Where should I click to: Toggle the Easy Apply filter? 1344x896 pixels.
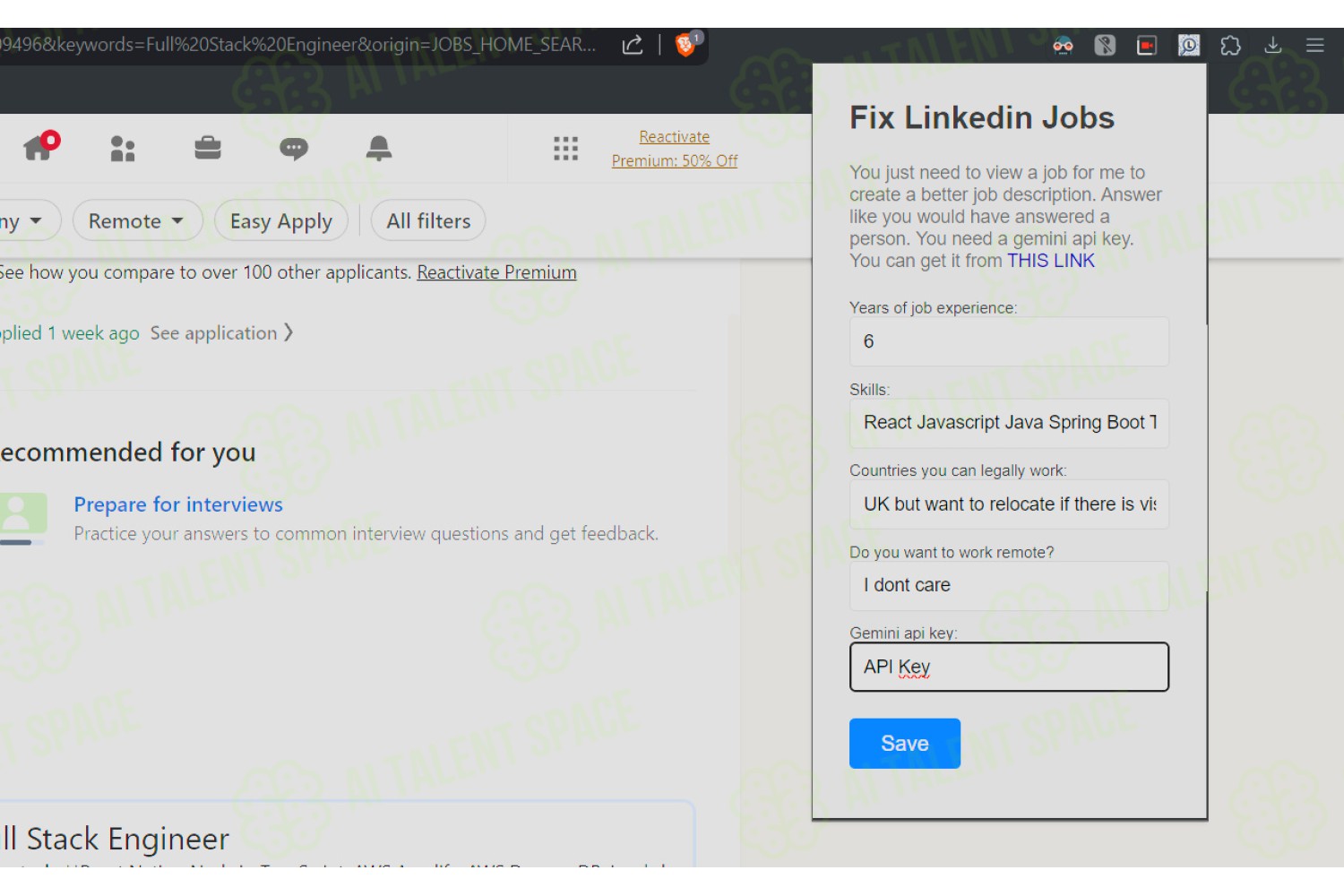pyautogui.click(x=281, y=220)
